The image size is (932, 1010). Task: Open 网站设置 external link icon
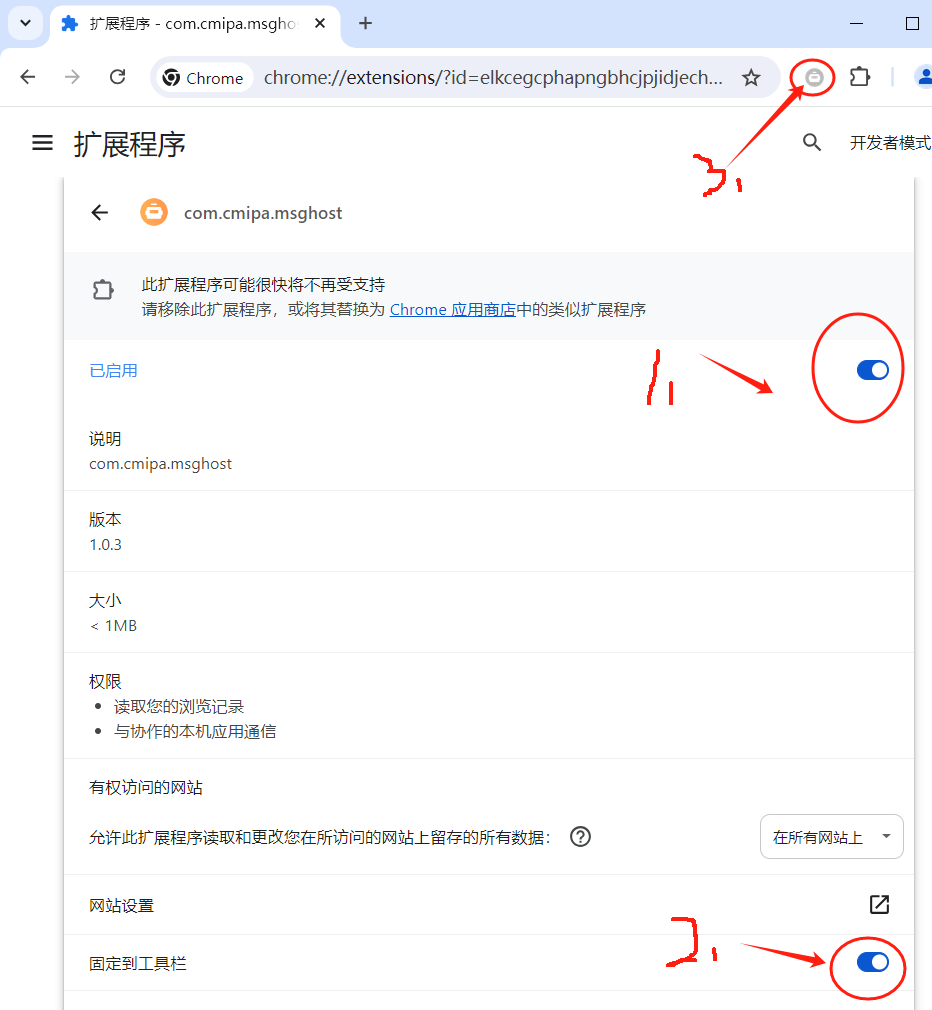click(x=879, y=904)
